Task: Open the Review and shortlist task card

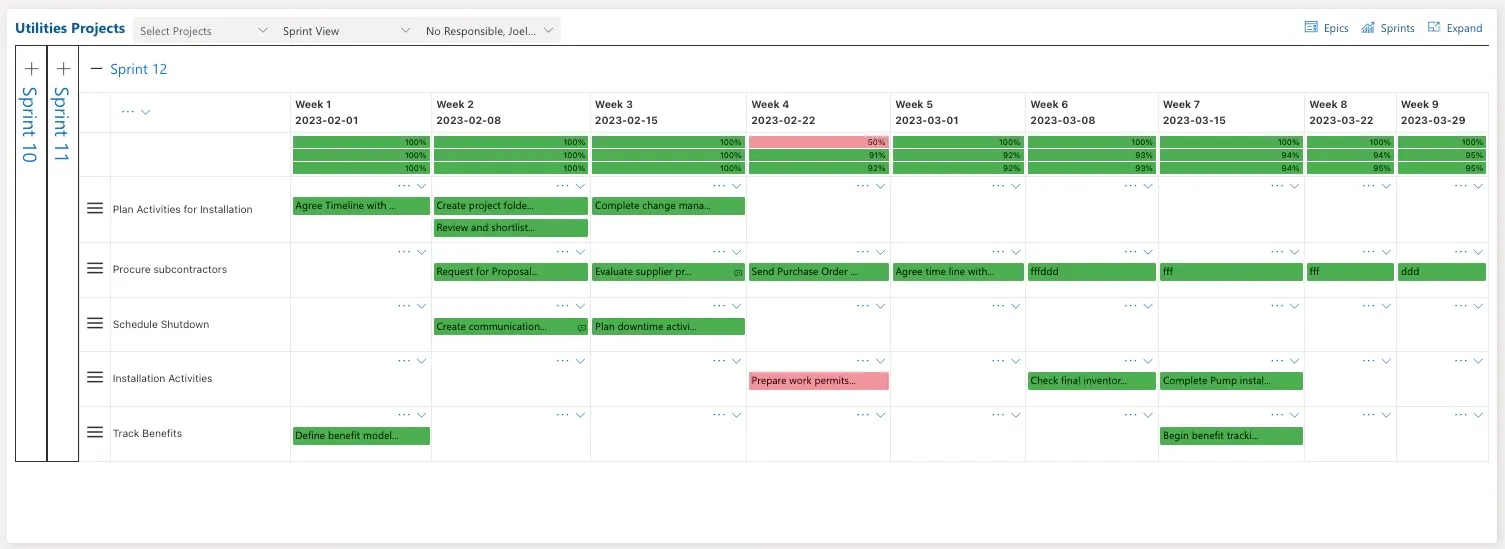Action: (x=511, y=228)
